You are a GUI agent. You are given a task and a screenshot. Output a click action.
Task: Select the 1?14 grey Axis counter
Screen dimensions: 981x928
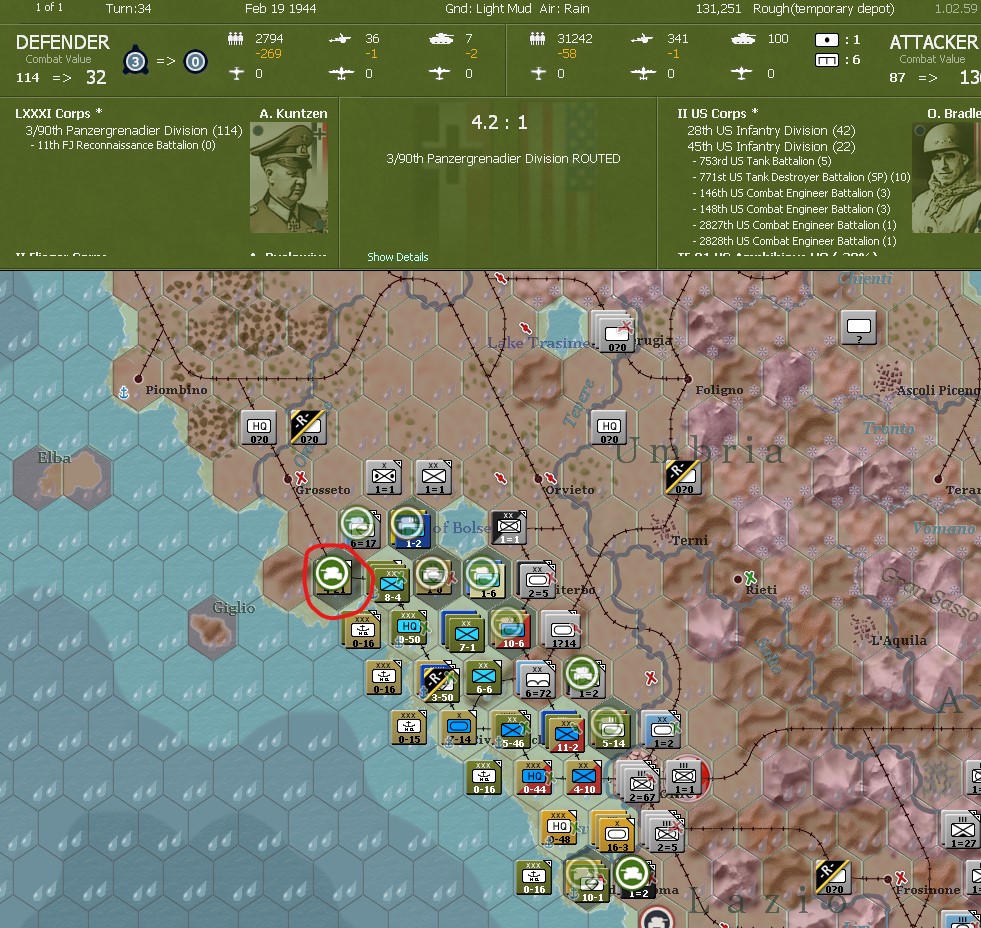561,631
